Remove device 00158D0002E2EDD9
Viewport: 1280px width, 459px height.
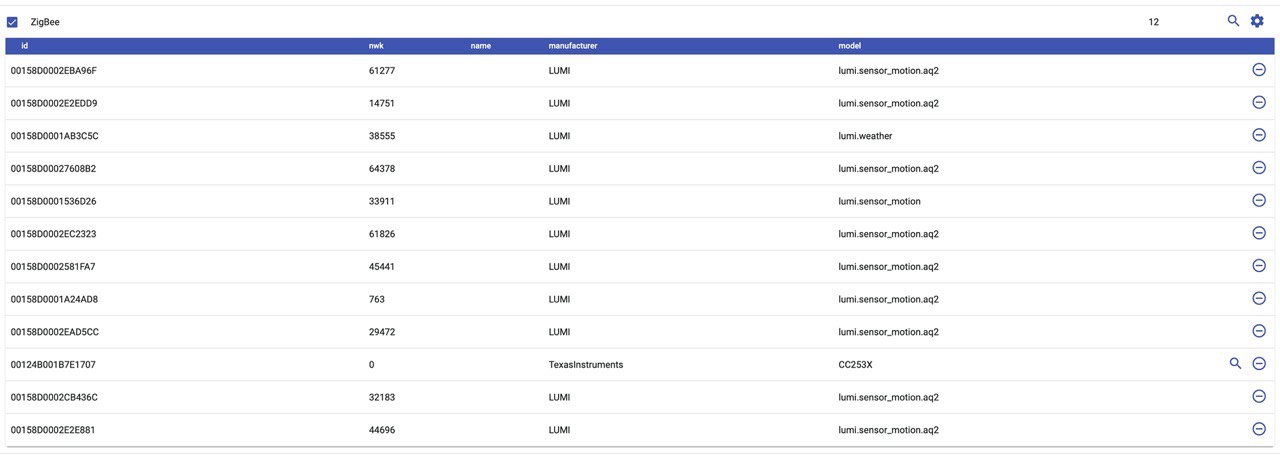click(x=1259, y=102)
